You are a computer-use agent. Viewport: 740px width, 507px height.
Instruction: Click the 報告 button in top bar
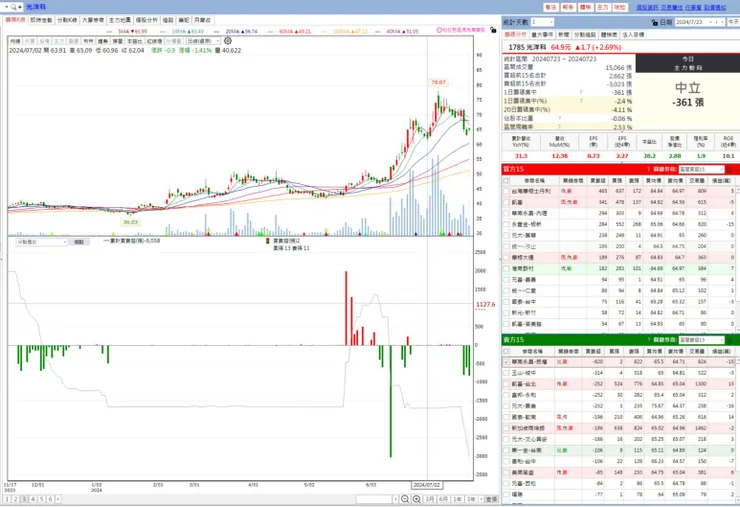tap(568, 7)
